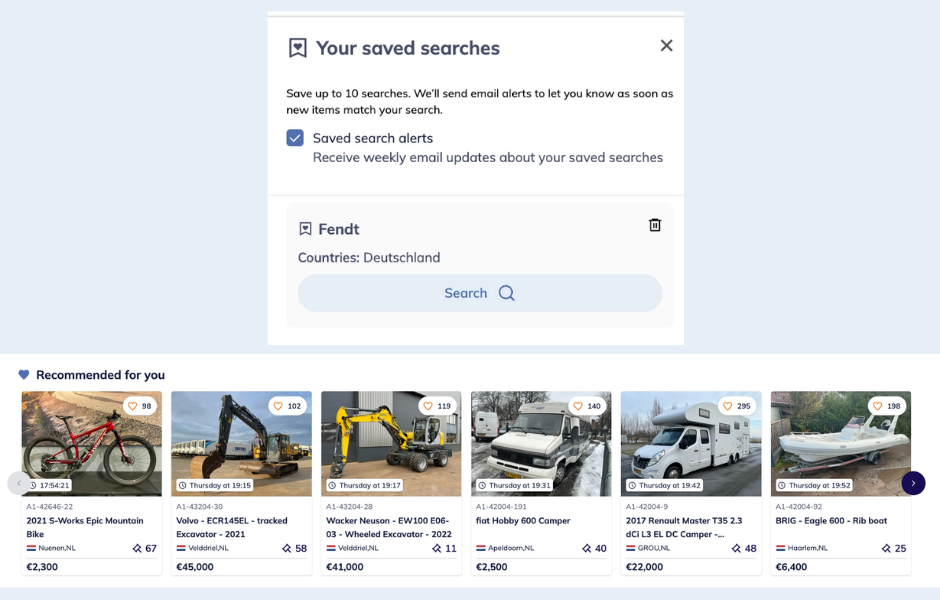Advance the recommendations carousel with the right arrow
This screenshot has height=600, width=940.
pyautogui.click(x=913, y=482)
